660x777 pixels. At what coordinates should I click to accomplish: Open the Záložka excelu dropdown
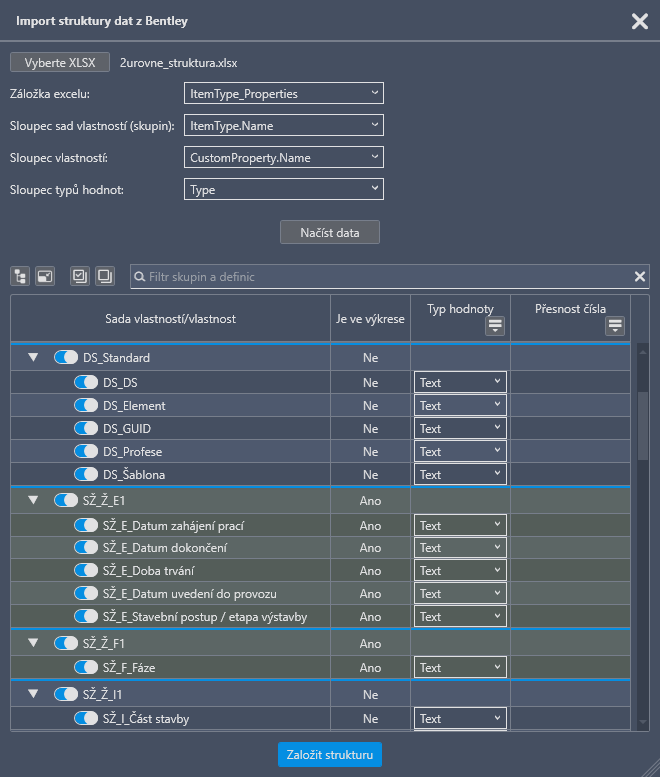pos(284,93)
